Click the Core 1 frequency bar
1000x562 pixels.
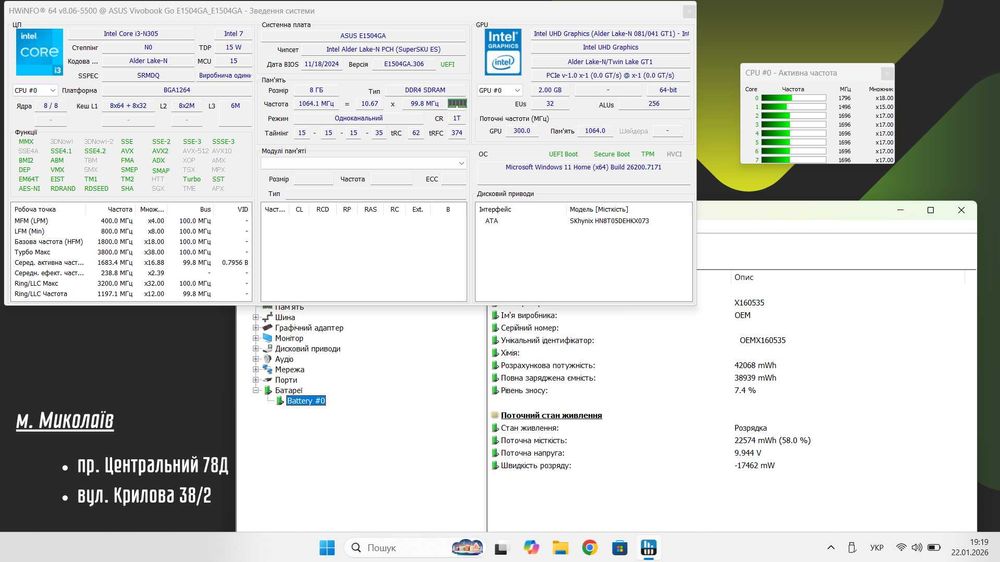click(x=793, y=107)
